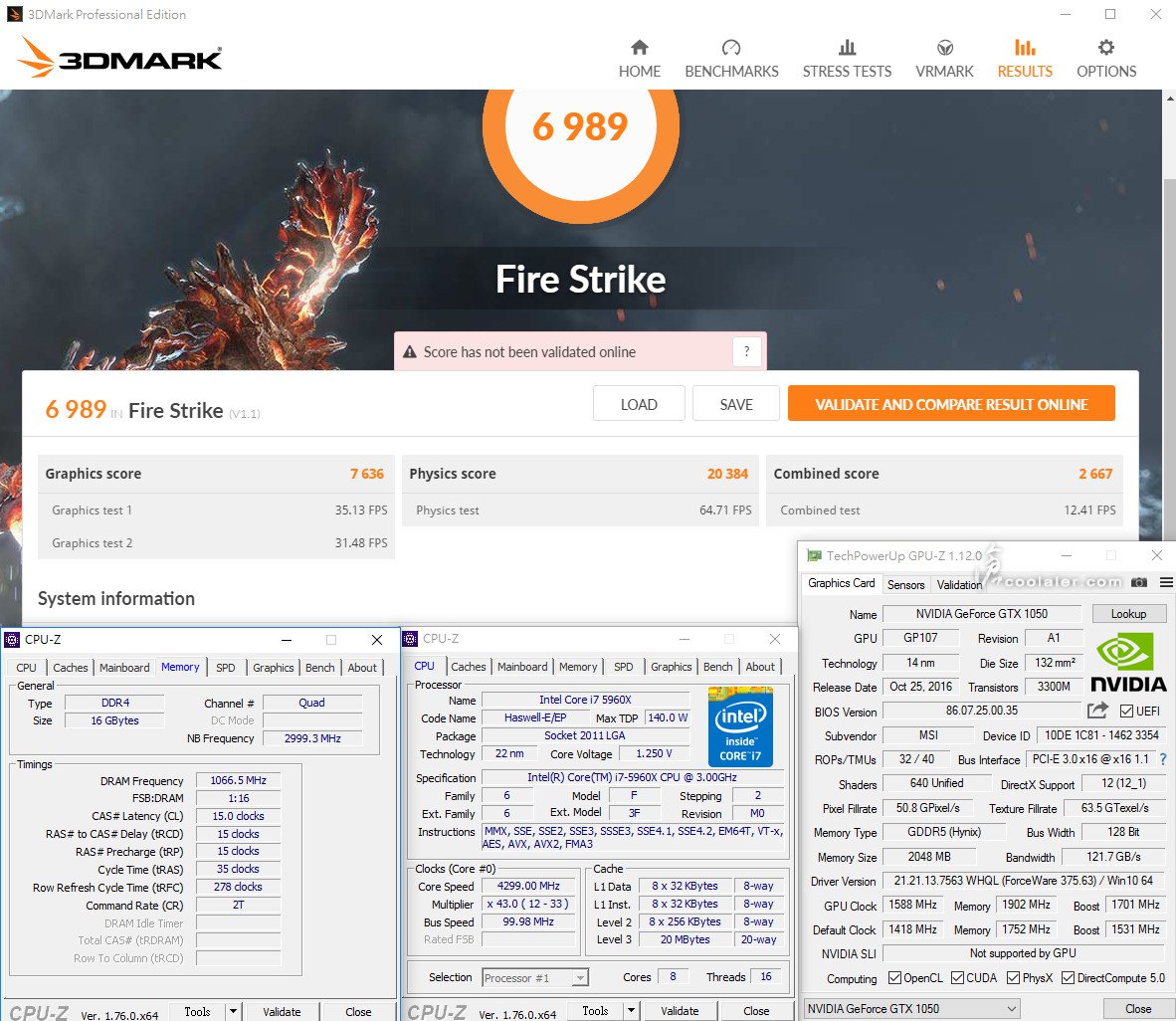Image resolution: width=1176 pixels, height=1021 pixels.
Task: Click the BIOS Version field 86.07.25.00.35
Action: [982, 711]
